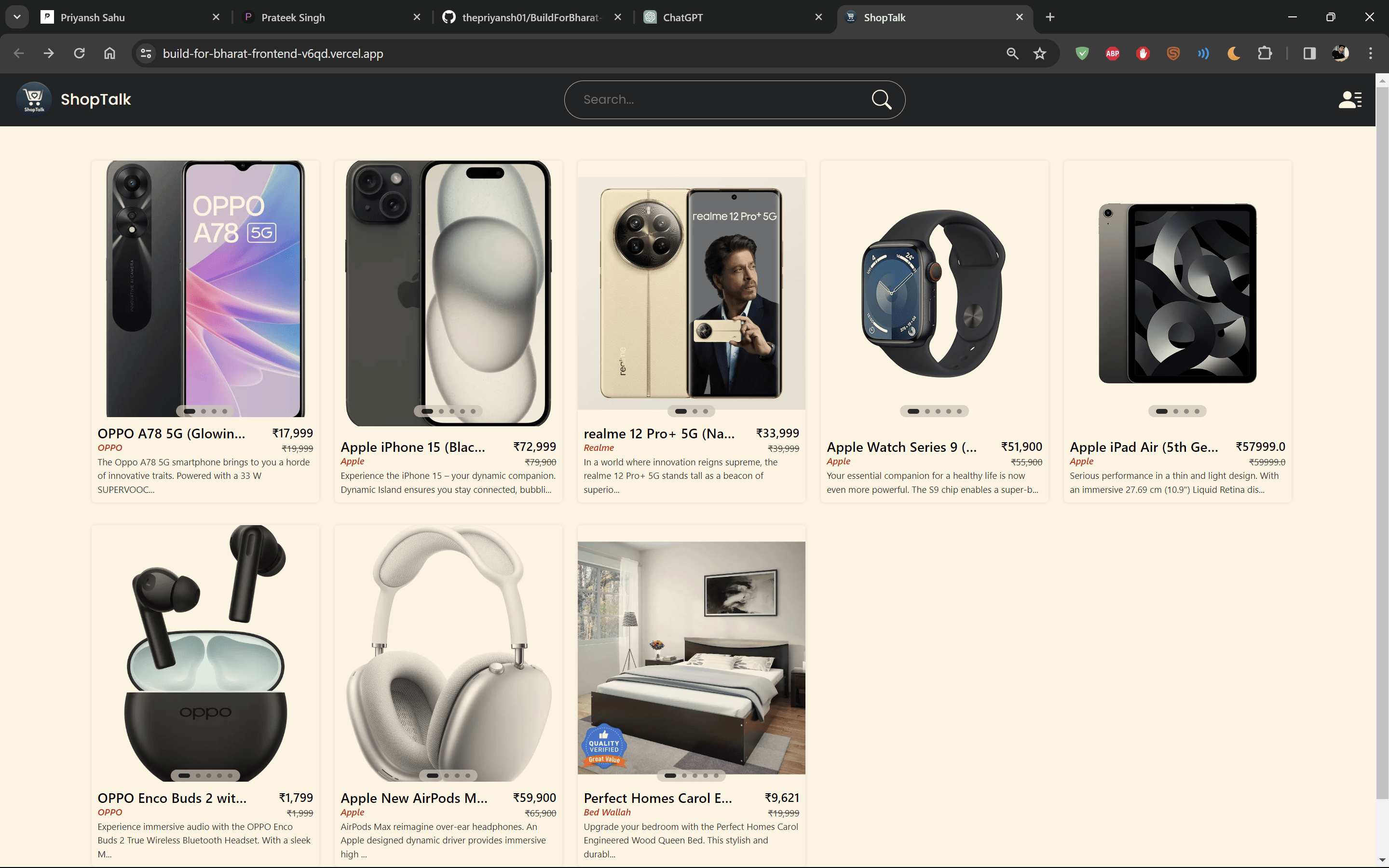The width and height of the screenshot is (1389, 868).
Task: Click the AirPods Max headphones image
Action: point(448,653)
